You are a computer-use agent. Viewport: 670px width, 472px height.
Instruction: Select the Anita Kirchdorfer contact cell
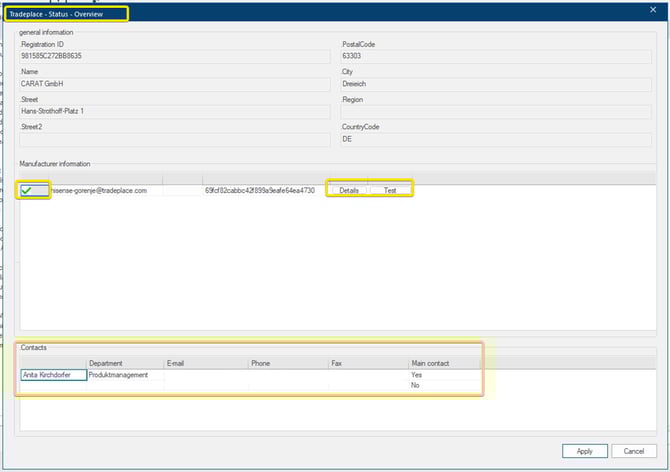click(53, 375)
